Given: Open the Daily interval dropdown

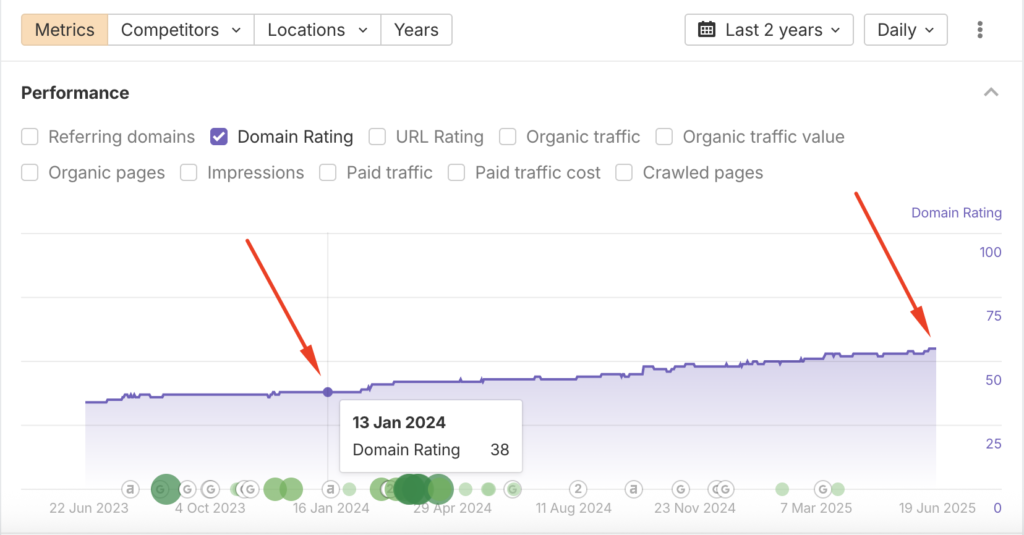Looking at the screenshot, I should pyautogui.click(x=905, y=30).
